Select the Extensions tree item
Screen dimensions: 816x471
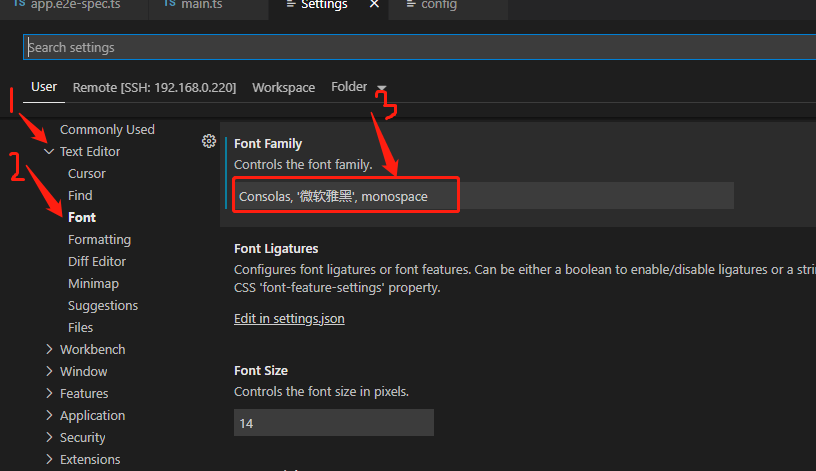coord(90,460)
